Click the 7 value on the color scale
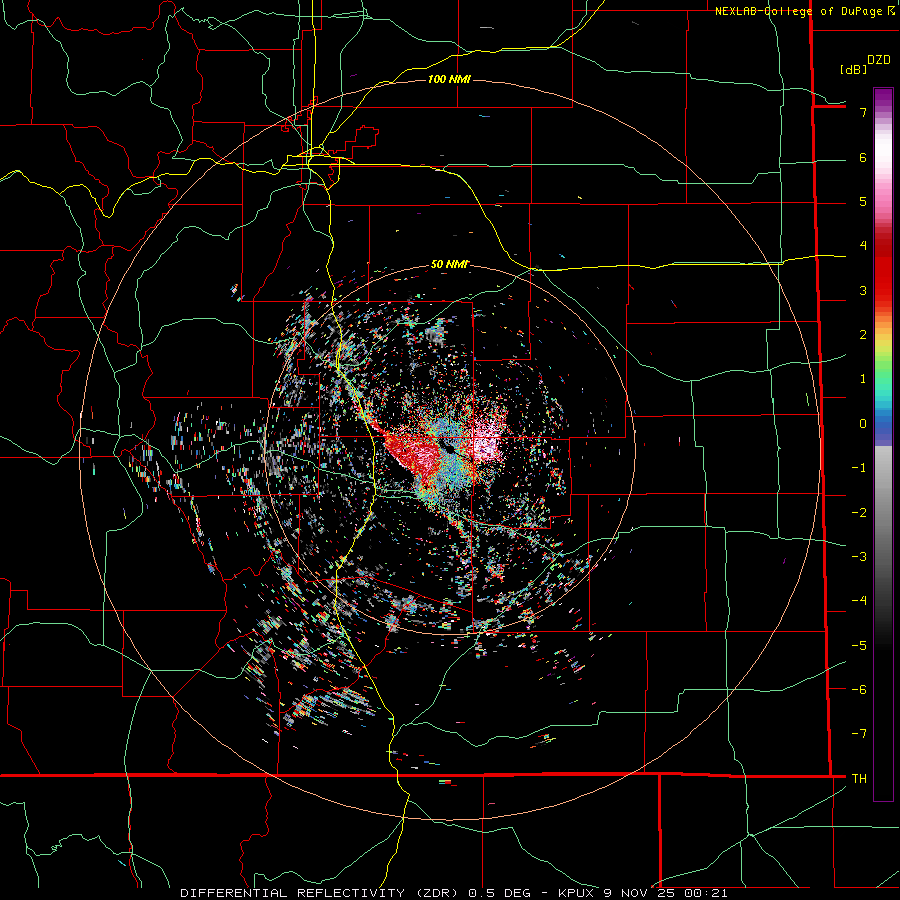The width and height of the screenshot is (900, 900). (x=863, y=112)
